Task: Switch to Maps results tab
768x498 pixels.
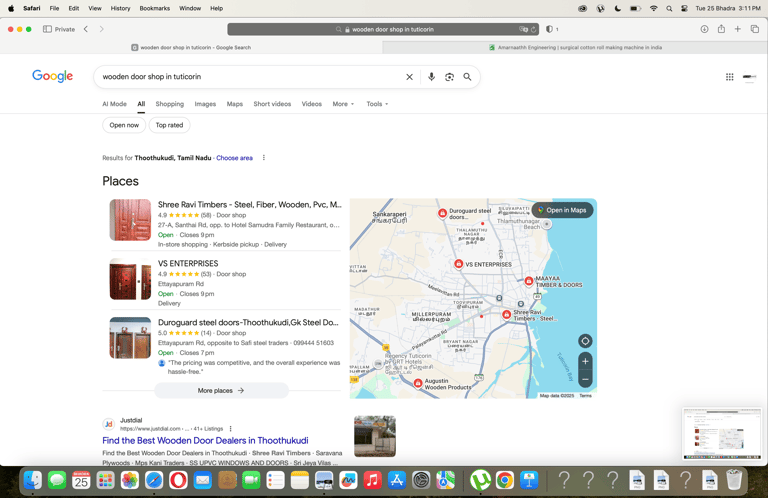Action: [235, 104]
